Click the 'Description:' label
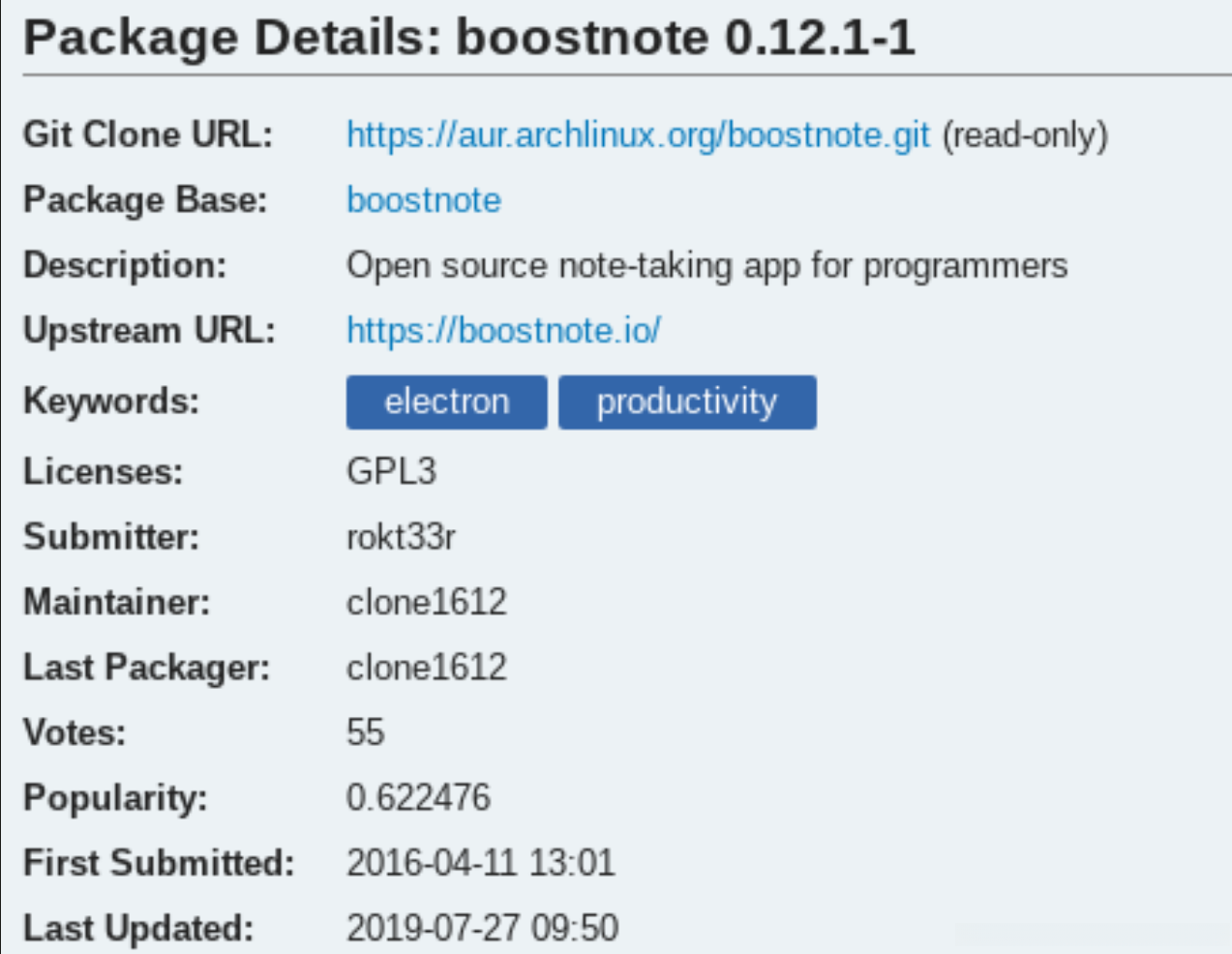Viewport: 1232px width, 954px height. (125, 265)
